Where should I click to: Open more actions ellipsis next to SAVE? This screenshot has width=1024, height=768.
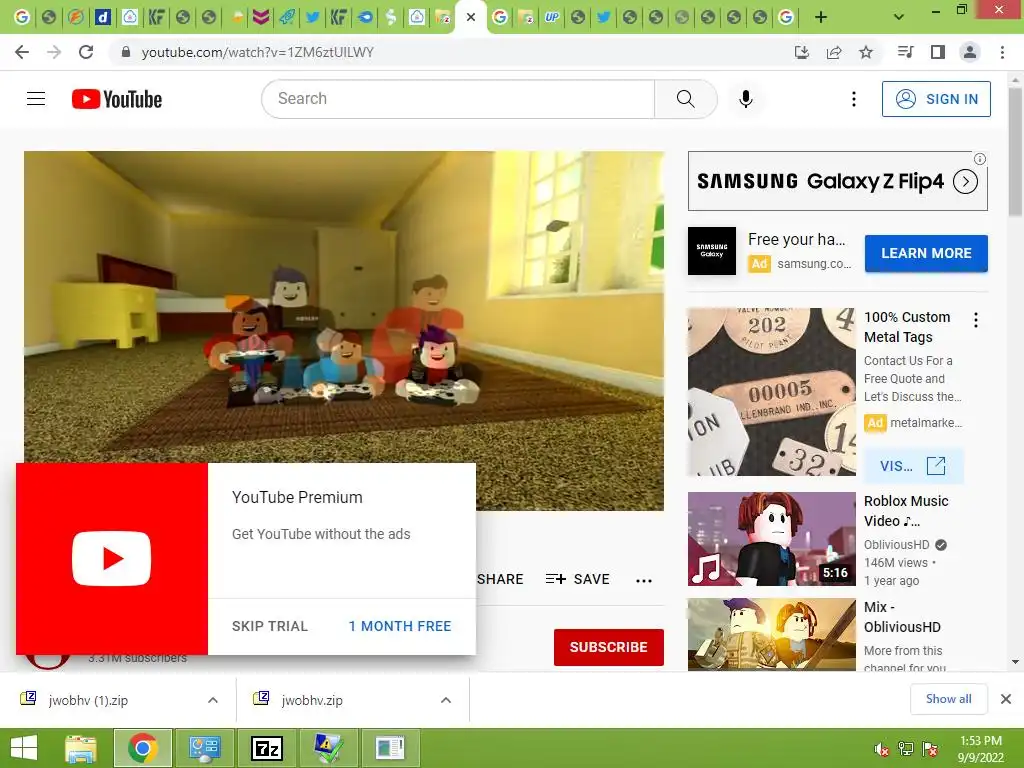click(644, 580)
